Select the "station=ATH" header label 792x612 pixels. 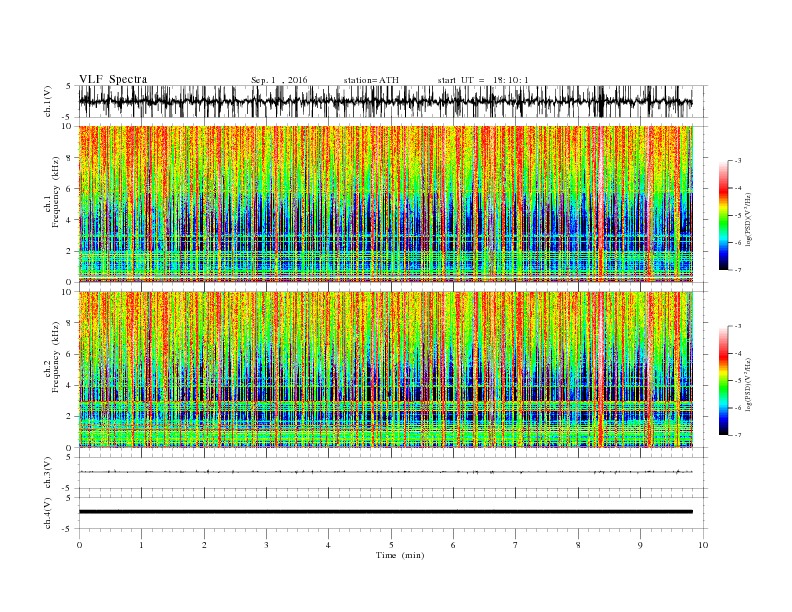pos(371,80)
